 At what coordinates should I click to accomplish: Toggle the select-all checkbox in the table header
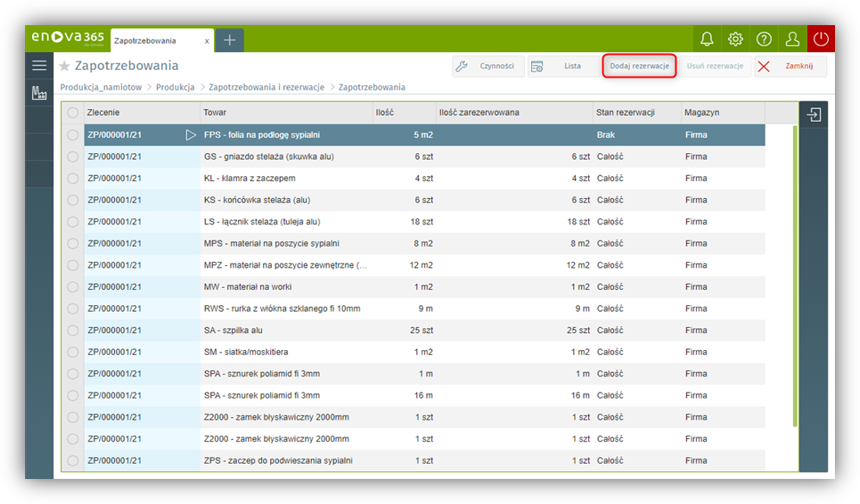[x=73, y=113]
